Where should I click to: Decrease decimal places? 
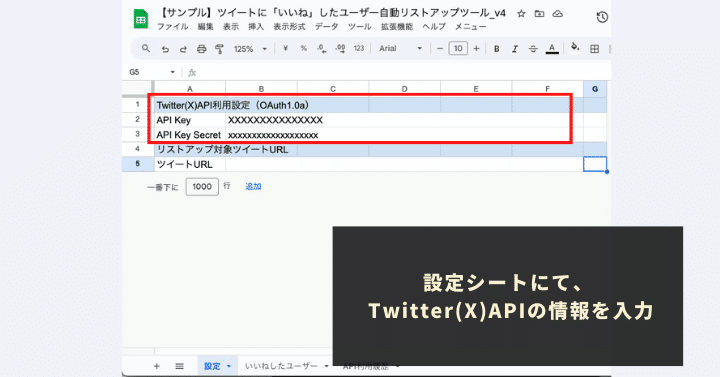[321, 48]
